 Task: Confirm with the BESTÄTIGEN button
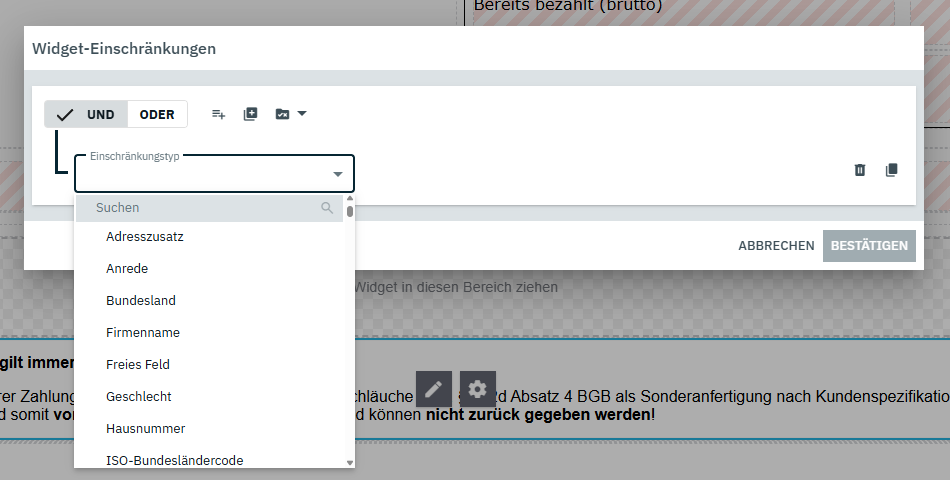(x=868, y=246)
